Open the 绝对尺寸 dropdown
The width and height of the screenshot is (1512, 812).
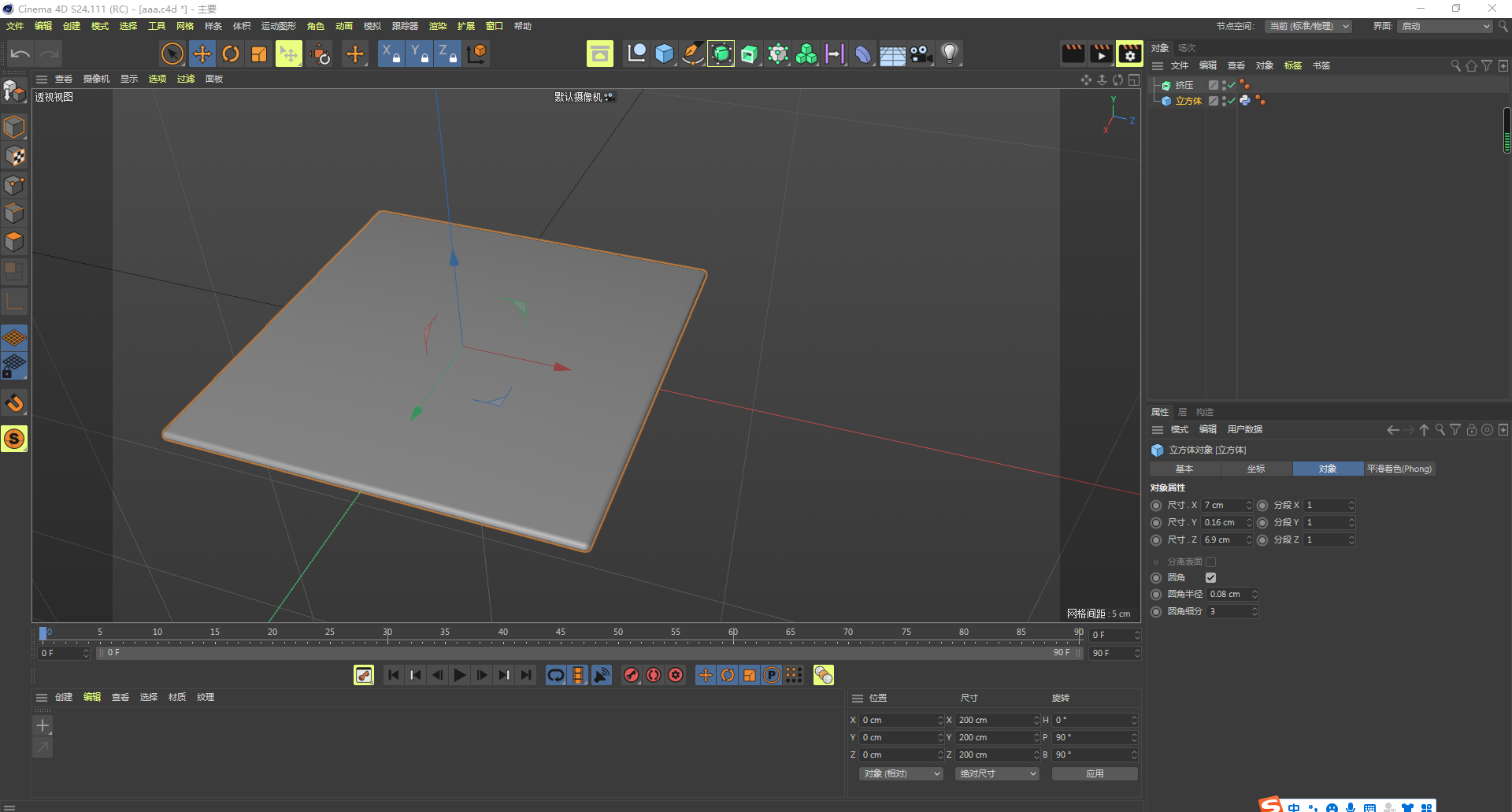pyautogui.click(x=997, y=773)
